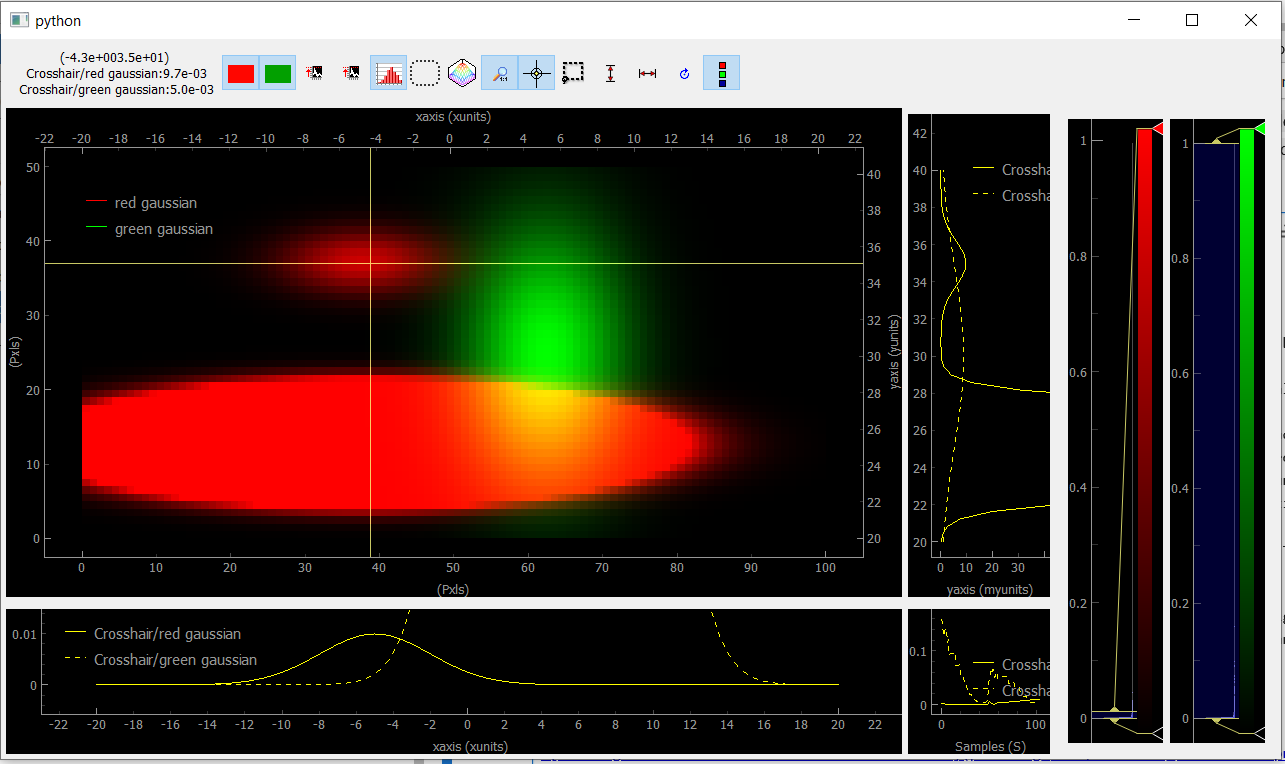Image resolution: width=1285 pixels, height=764 pixels.
Task: Click the crosshair coordinates readout text
Action: [114, 58]
